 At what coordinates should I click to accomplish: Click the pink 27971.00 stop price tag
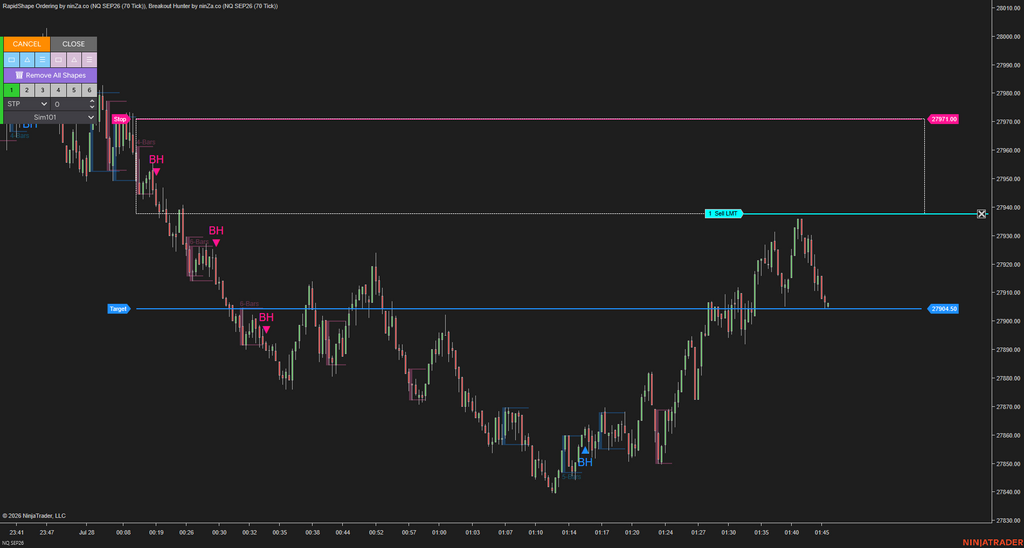click(x=943, y=120)
